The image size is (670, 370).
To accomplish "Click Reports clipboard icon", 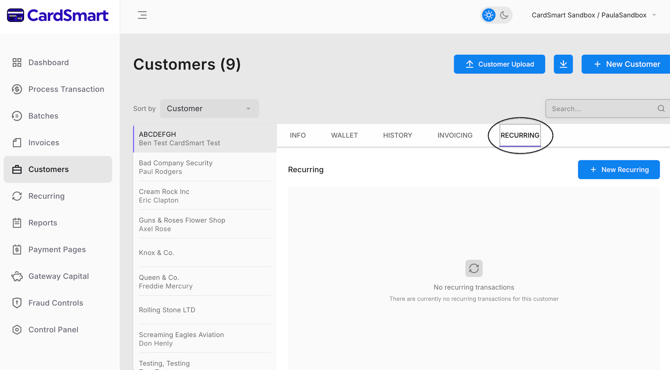I will point(17,223).
